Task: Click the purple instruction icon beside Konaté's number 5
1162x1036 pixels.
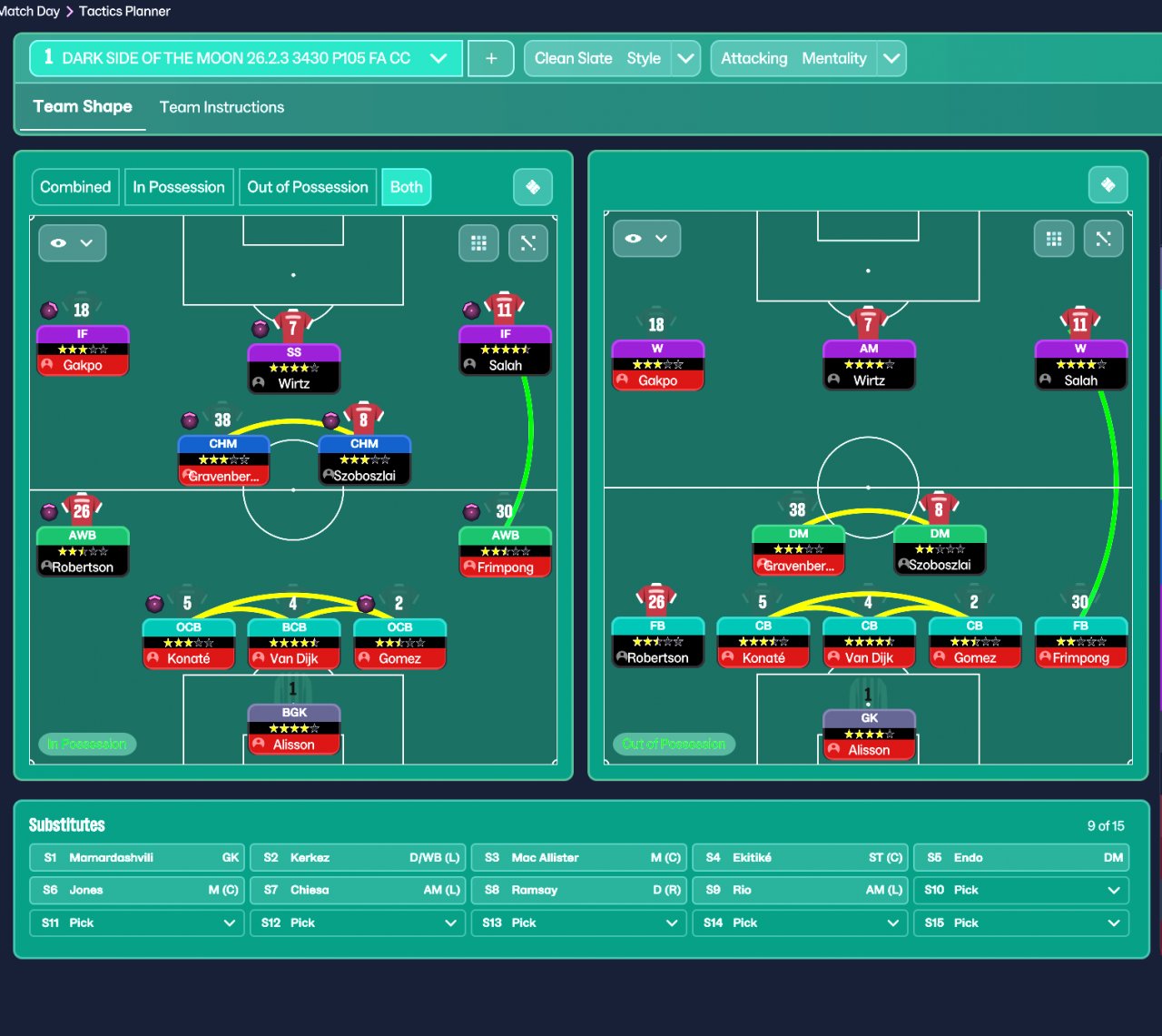Action: [155, 603]
